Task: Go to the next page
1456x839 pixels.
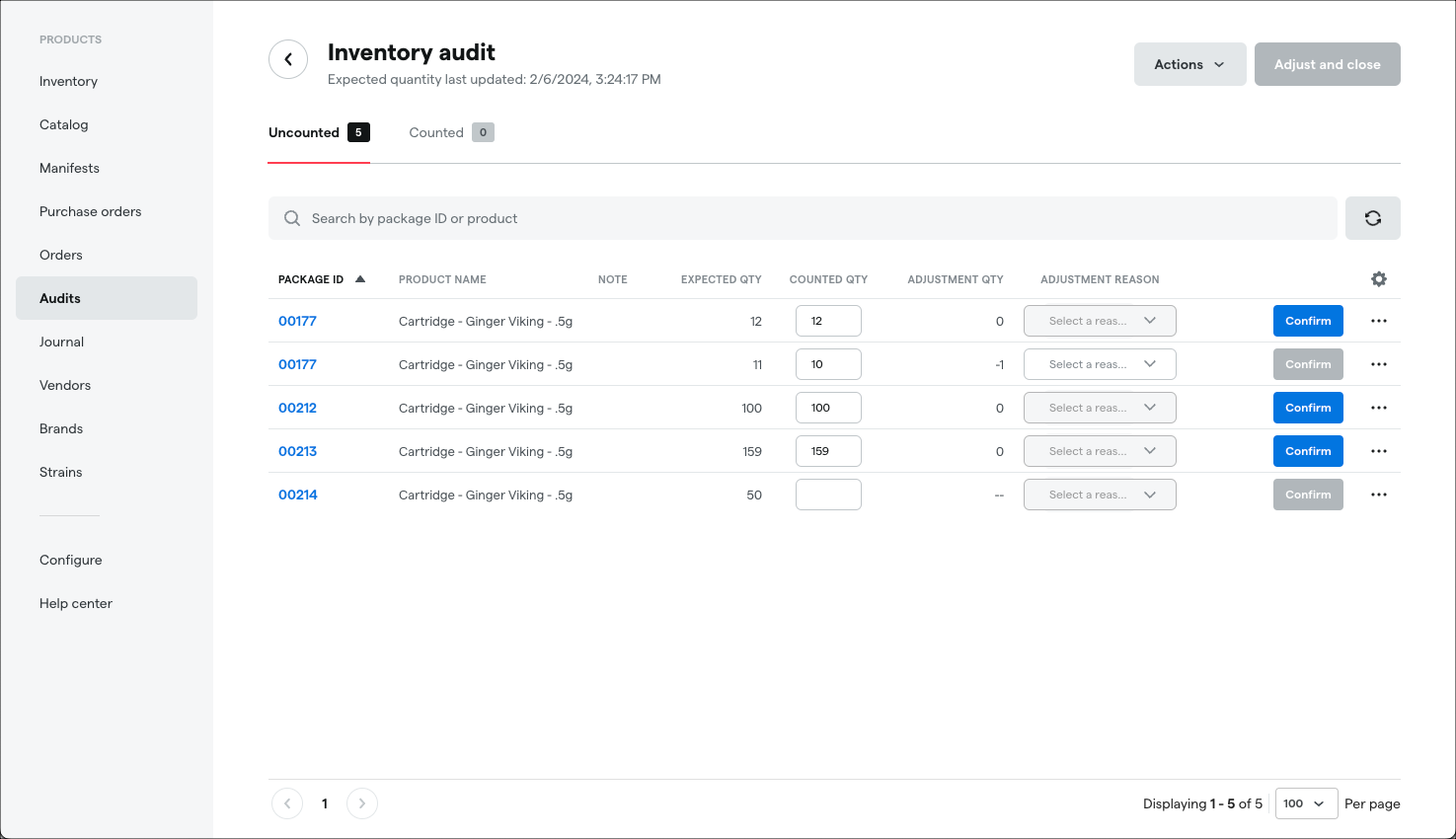Action: [362, 803]
